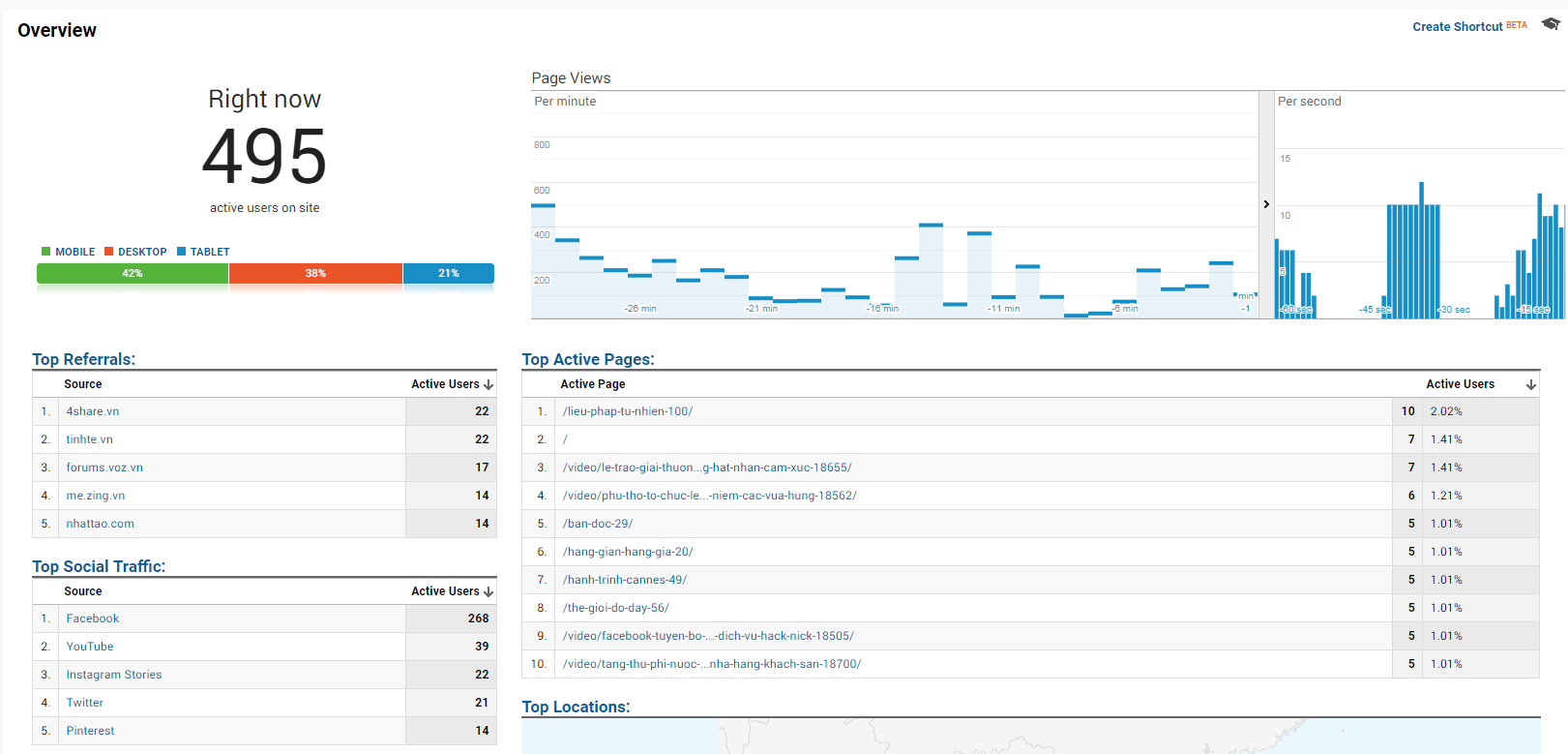
Task: Click the Per second chart area
Action: pyautogui.click(x=1420, y=205)
